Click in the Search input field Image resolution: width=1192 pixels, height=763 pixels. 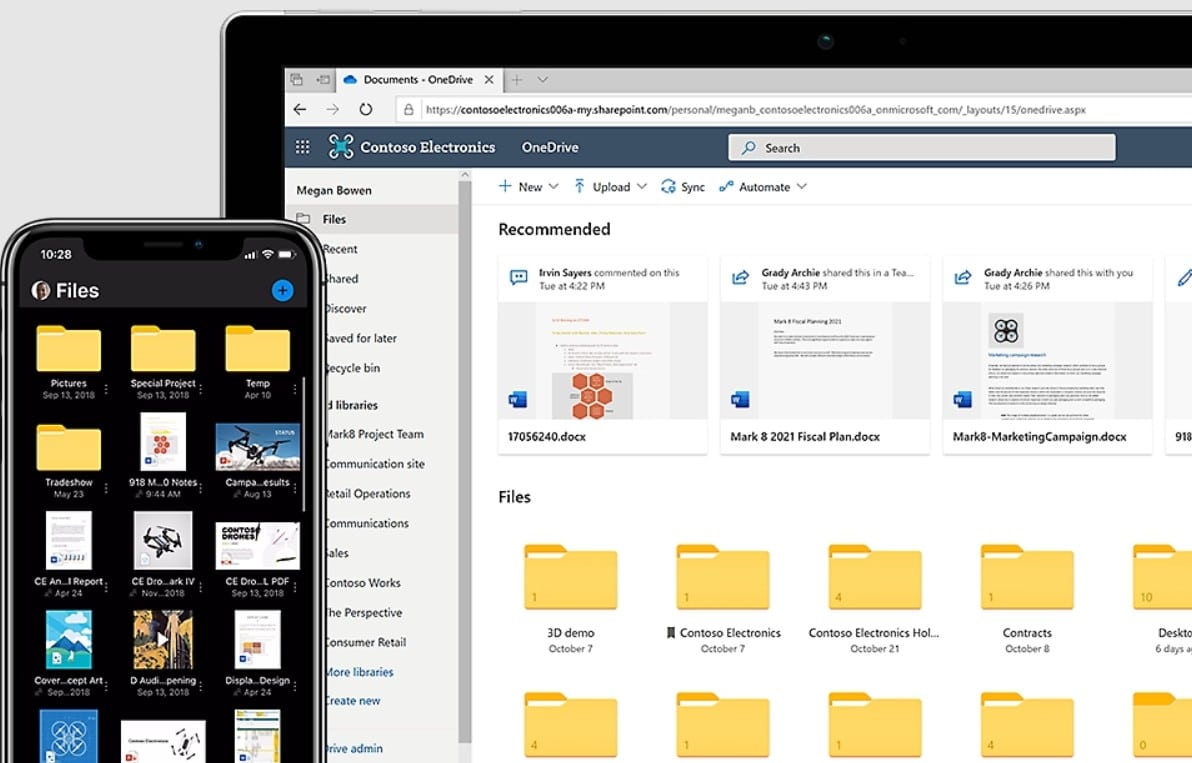point(922,147)
